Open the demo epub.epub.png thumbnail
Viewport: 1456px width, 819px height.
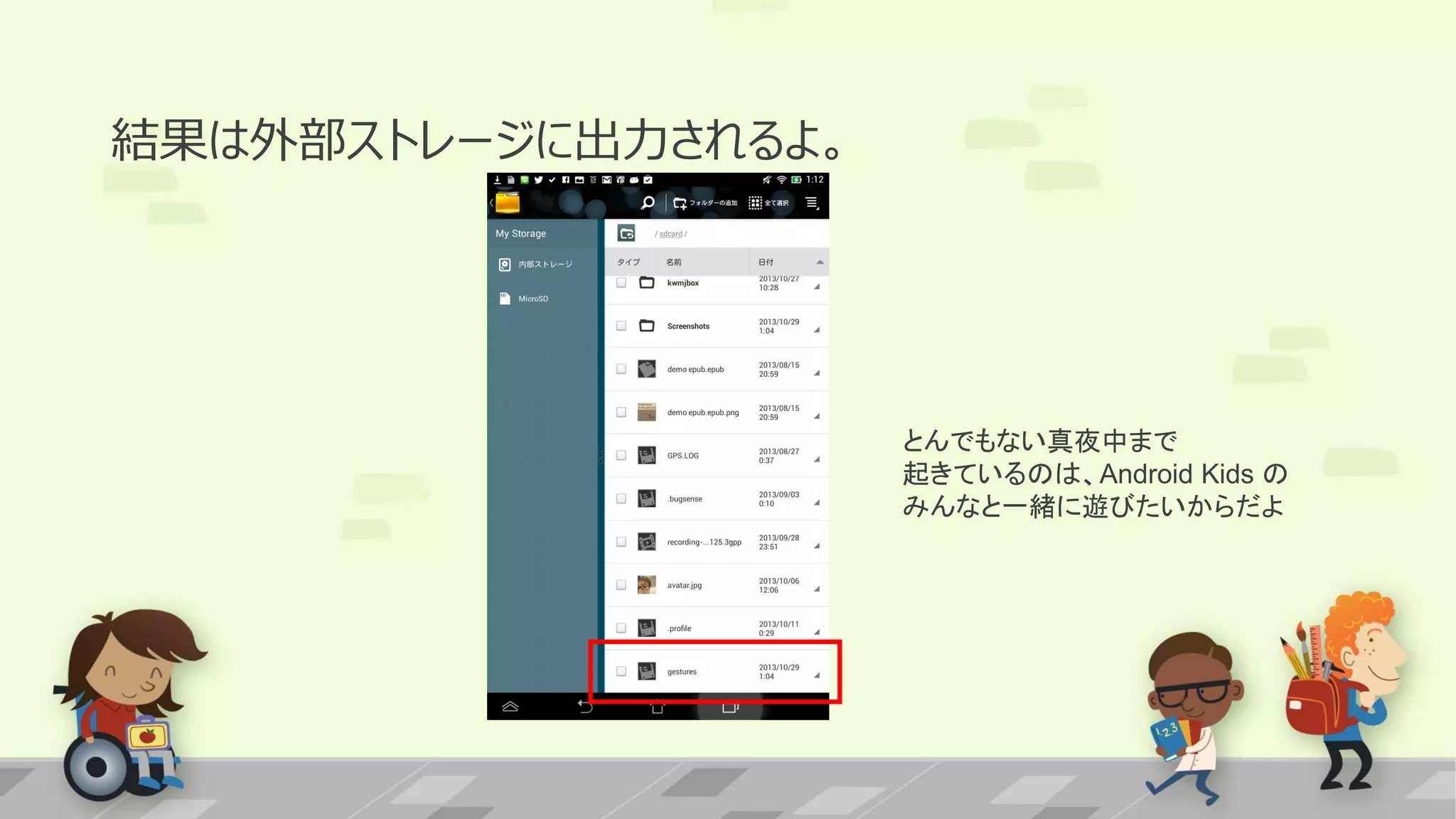tap(647, 412)
